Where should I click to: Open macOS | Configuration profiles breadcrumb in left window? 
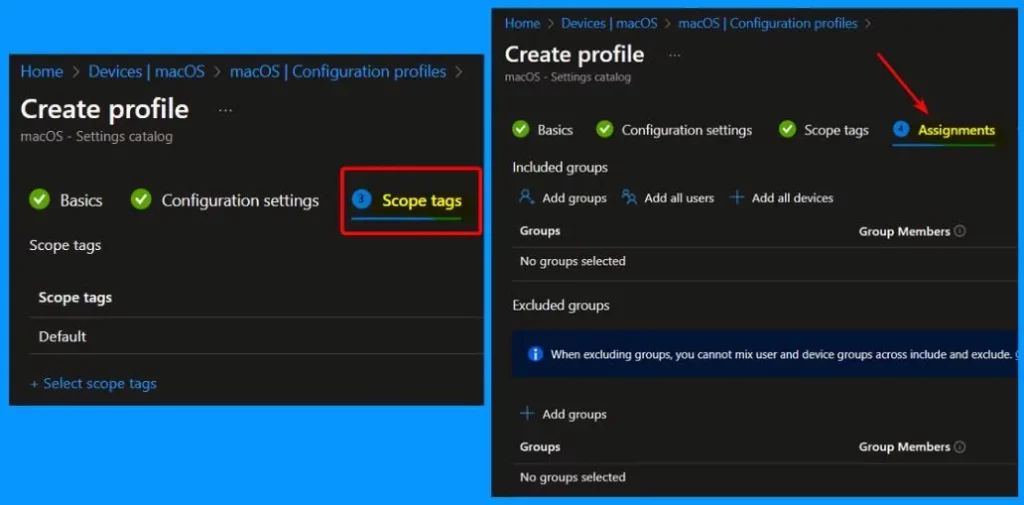tap(338, 71)
